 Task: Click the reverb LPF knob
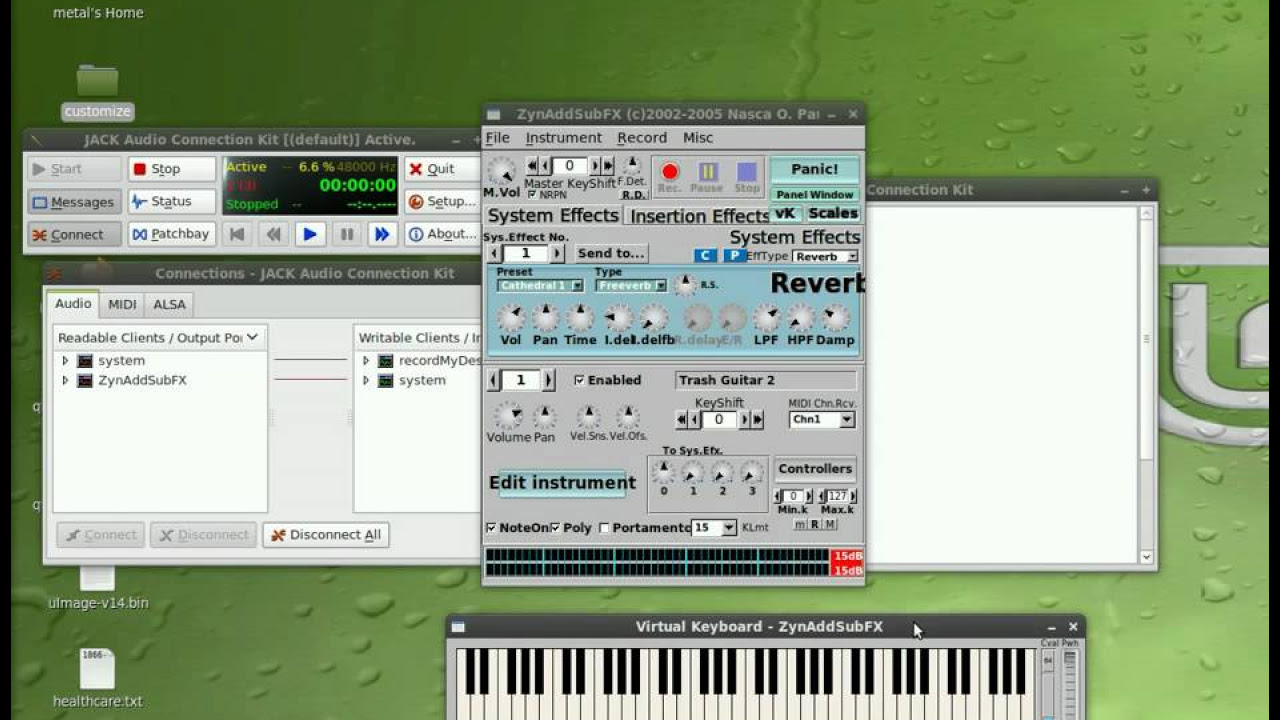pyautogui.click(x=766, y=319)
